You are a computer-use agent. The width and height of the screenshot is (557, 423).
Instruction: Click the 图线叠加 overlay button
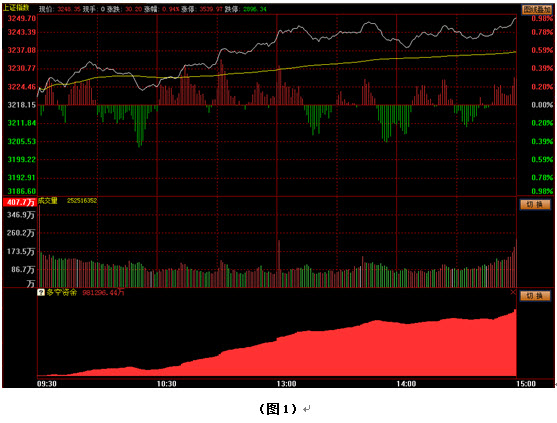pyautogui.click(x=537, y=10)
